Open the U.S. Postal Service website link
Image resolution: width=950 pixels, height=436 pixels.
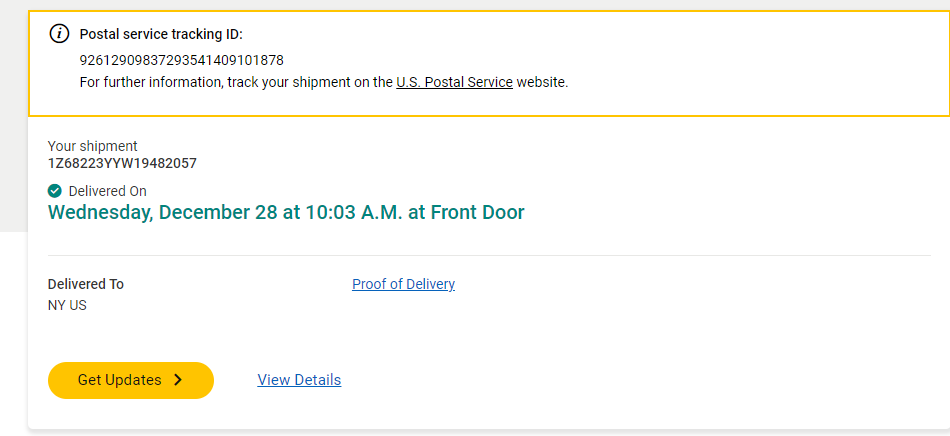(x=454, y=82)
